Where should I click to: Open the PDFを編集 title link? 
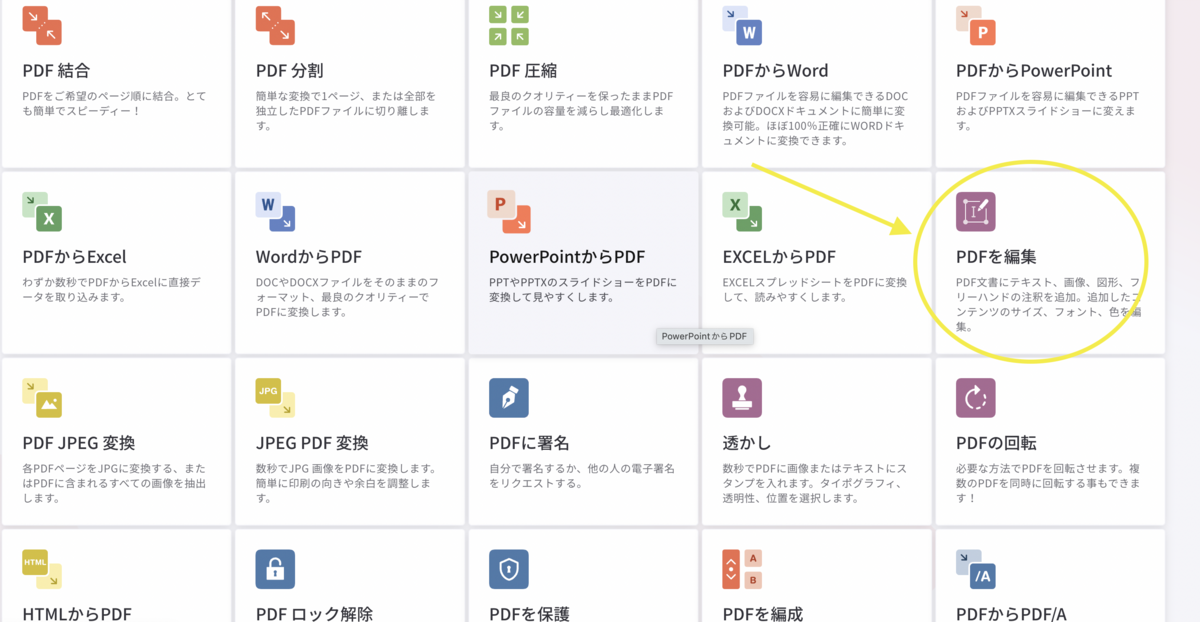coord(996,257)
